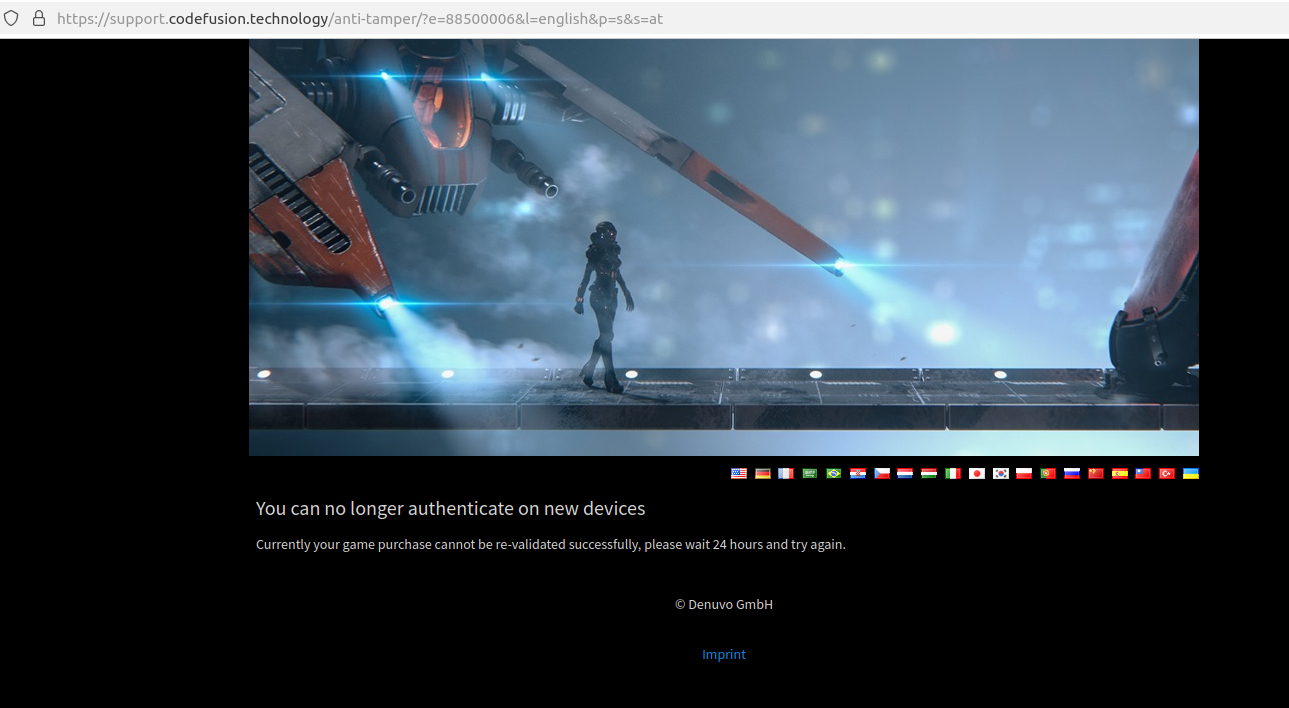Select the Portuguese flag language
The width and height of the screenshot is (1289, 708).
(1048, 474)
